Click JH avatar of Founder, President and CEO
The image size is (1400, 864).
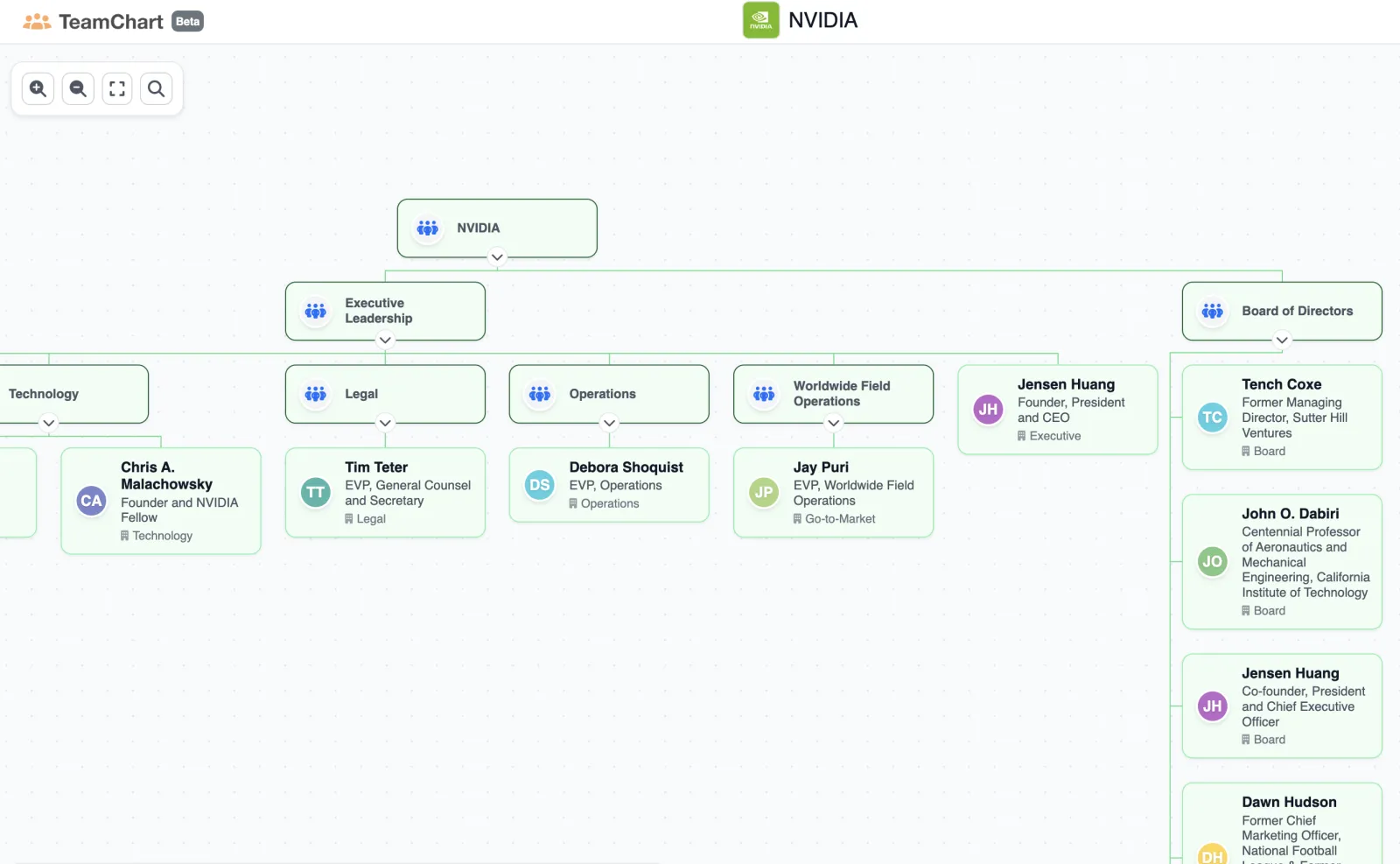coord(989,410)
